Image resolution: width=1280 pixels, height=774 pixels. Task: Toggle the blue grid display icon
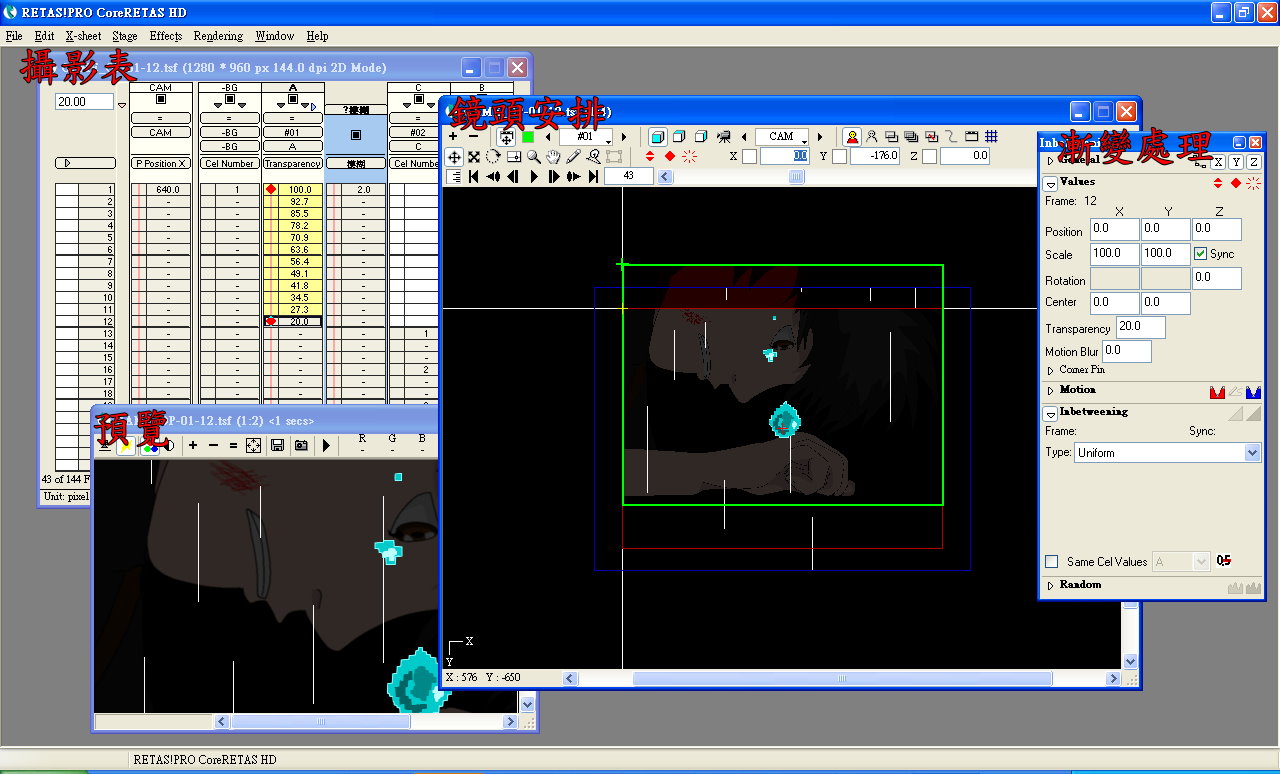point(991,136)
